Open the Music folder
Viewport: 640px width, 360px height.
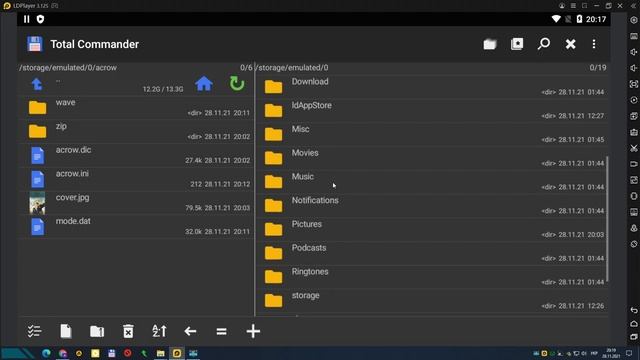point(432,181)
